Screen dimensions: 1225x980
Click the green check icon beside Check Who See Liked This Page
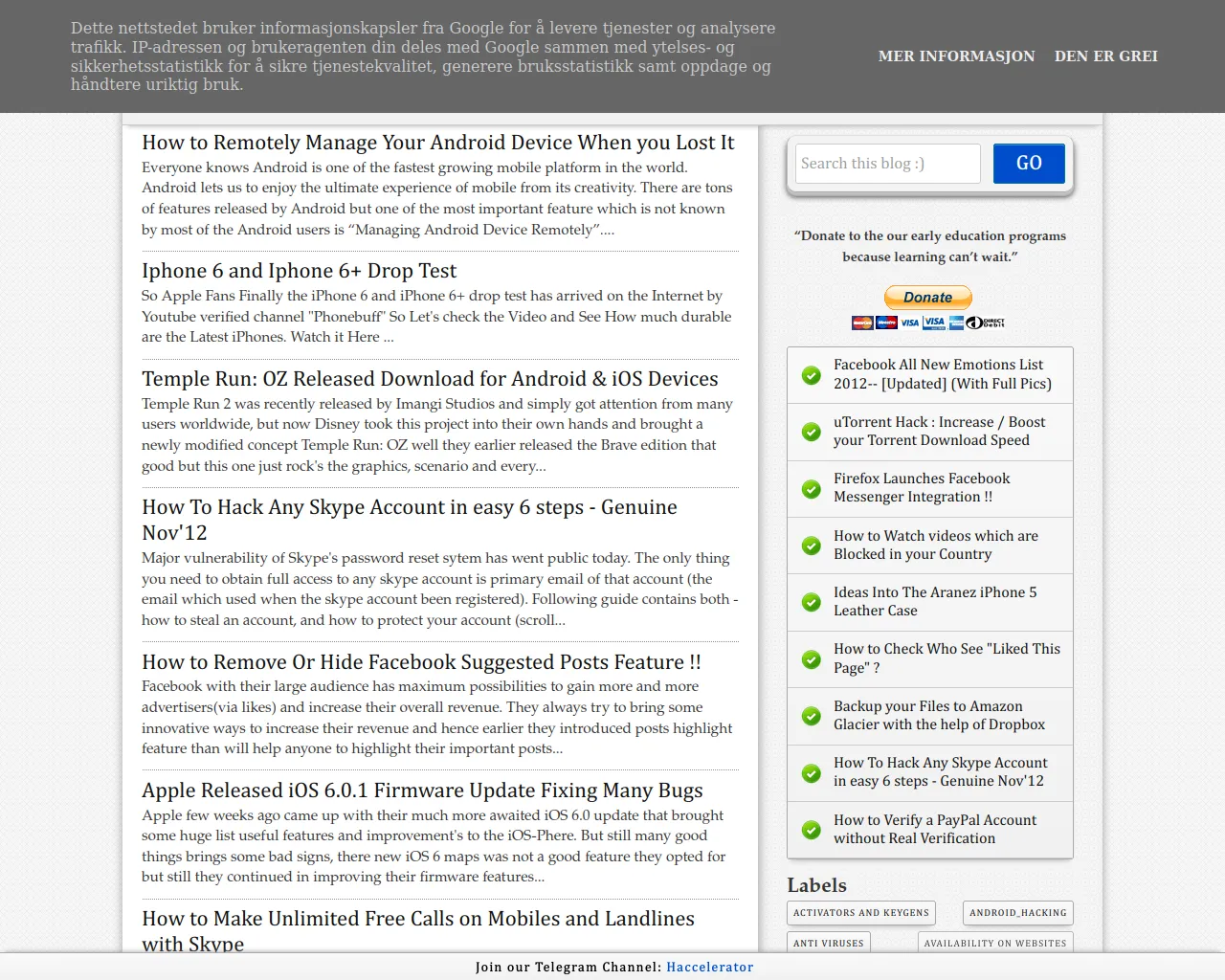pyautogui.click(x=812, y=659)
